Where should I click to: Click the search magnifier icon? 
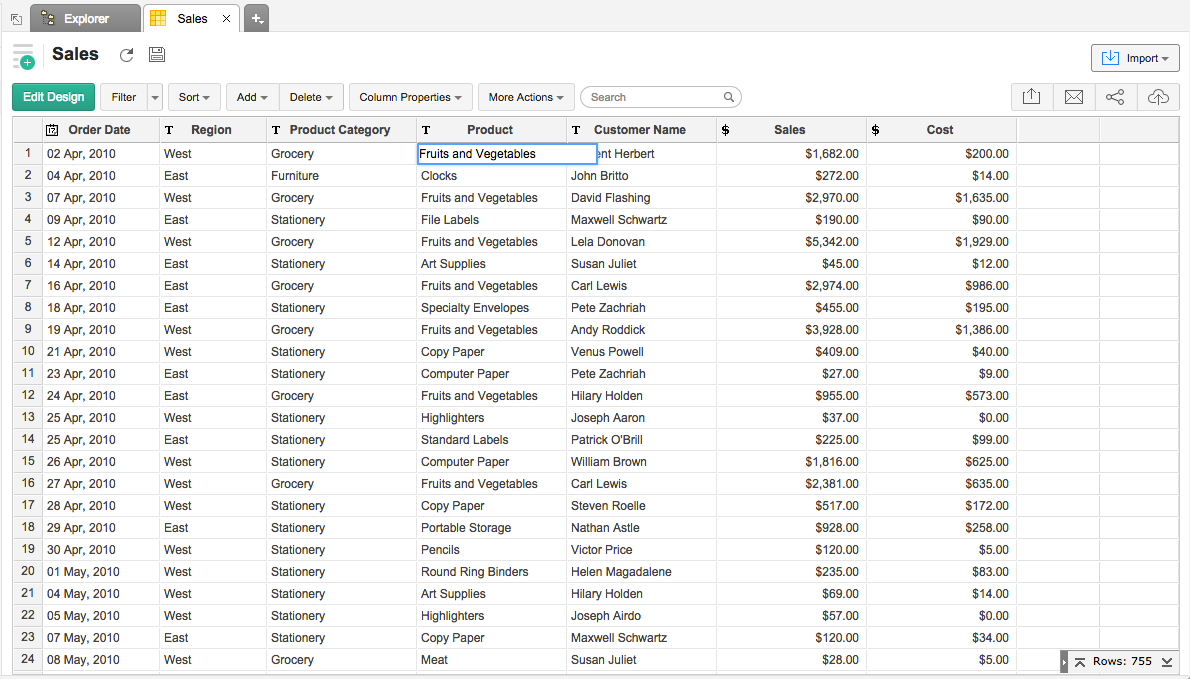point(729,98)
